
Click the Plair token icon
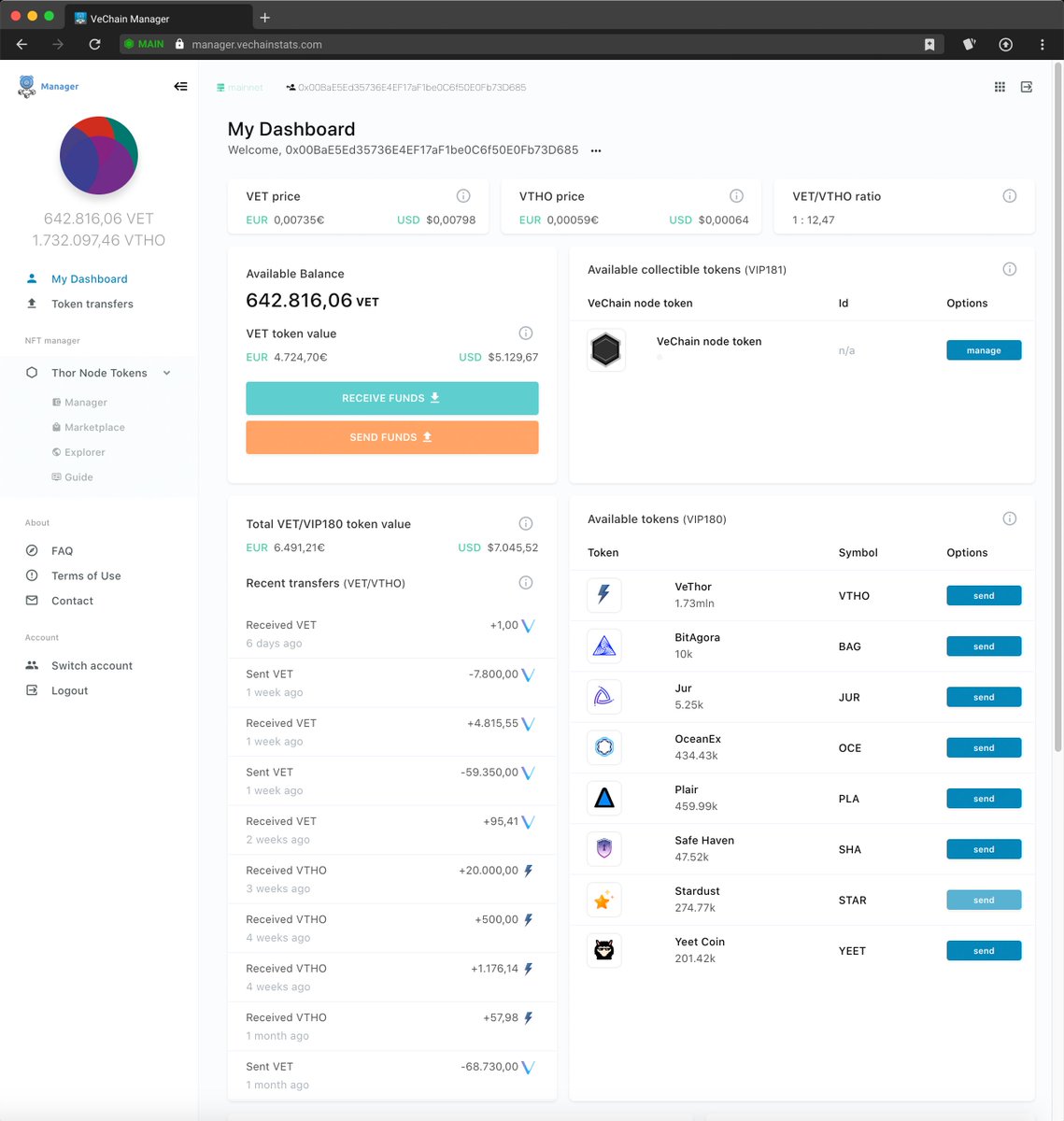coord(604,799)
